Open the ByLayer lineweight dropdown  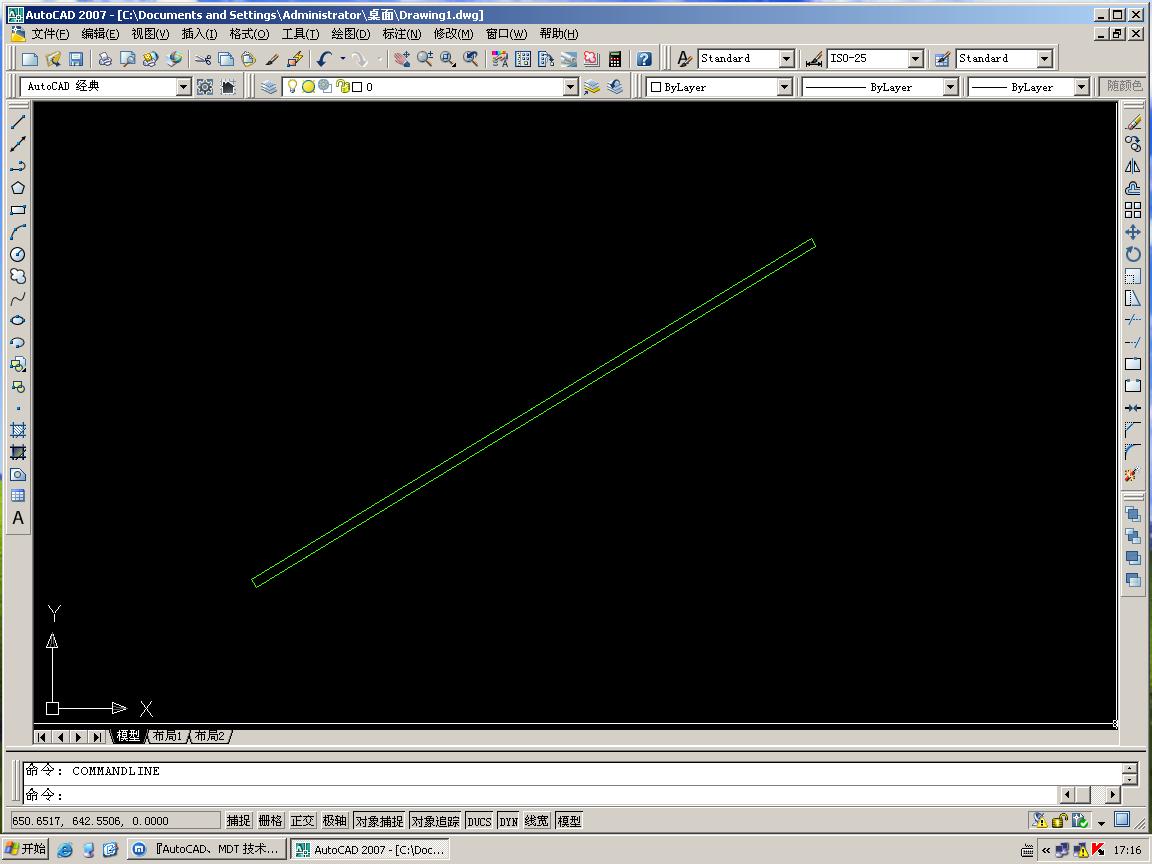(1081, 87)
